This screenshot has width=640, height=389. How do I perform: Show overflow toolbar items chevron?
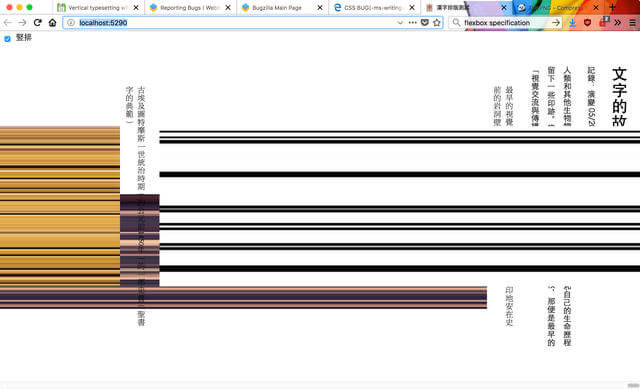click(618, 23)
